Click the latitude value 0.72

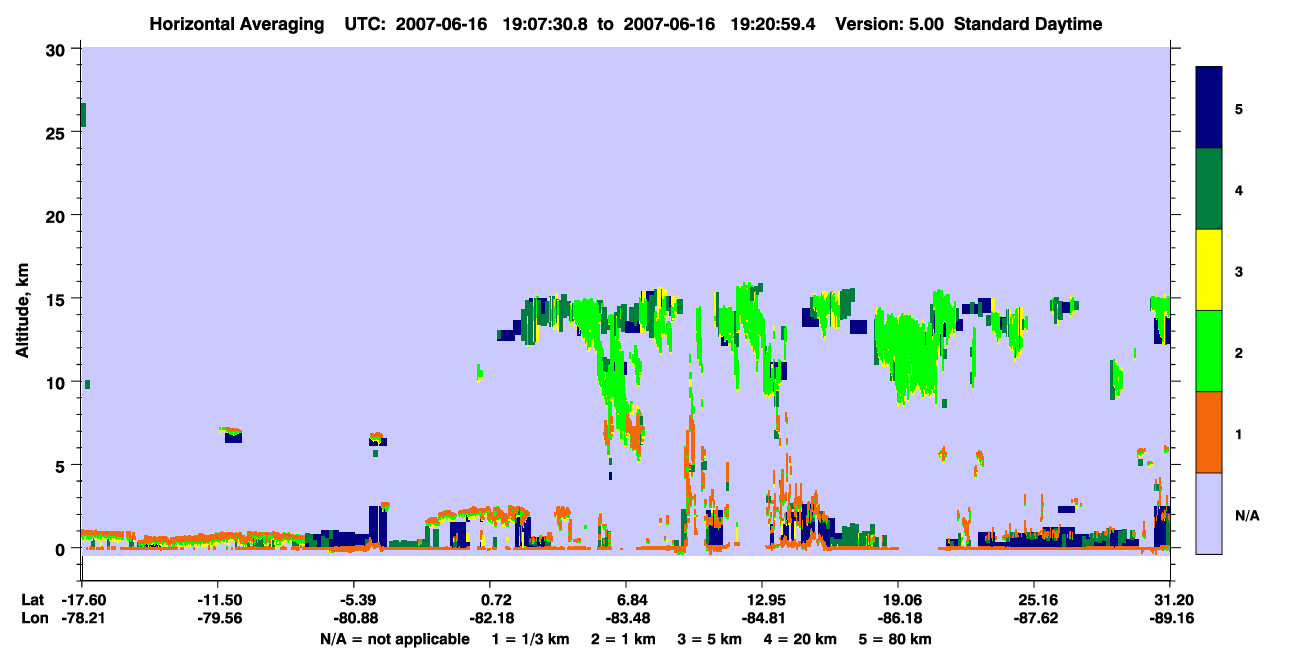(x=497, y=600)
